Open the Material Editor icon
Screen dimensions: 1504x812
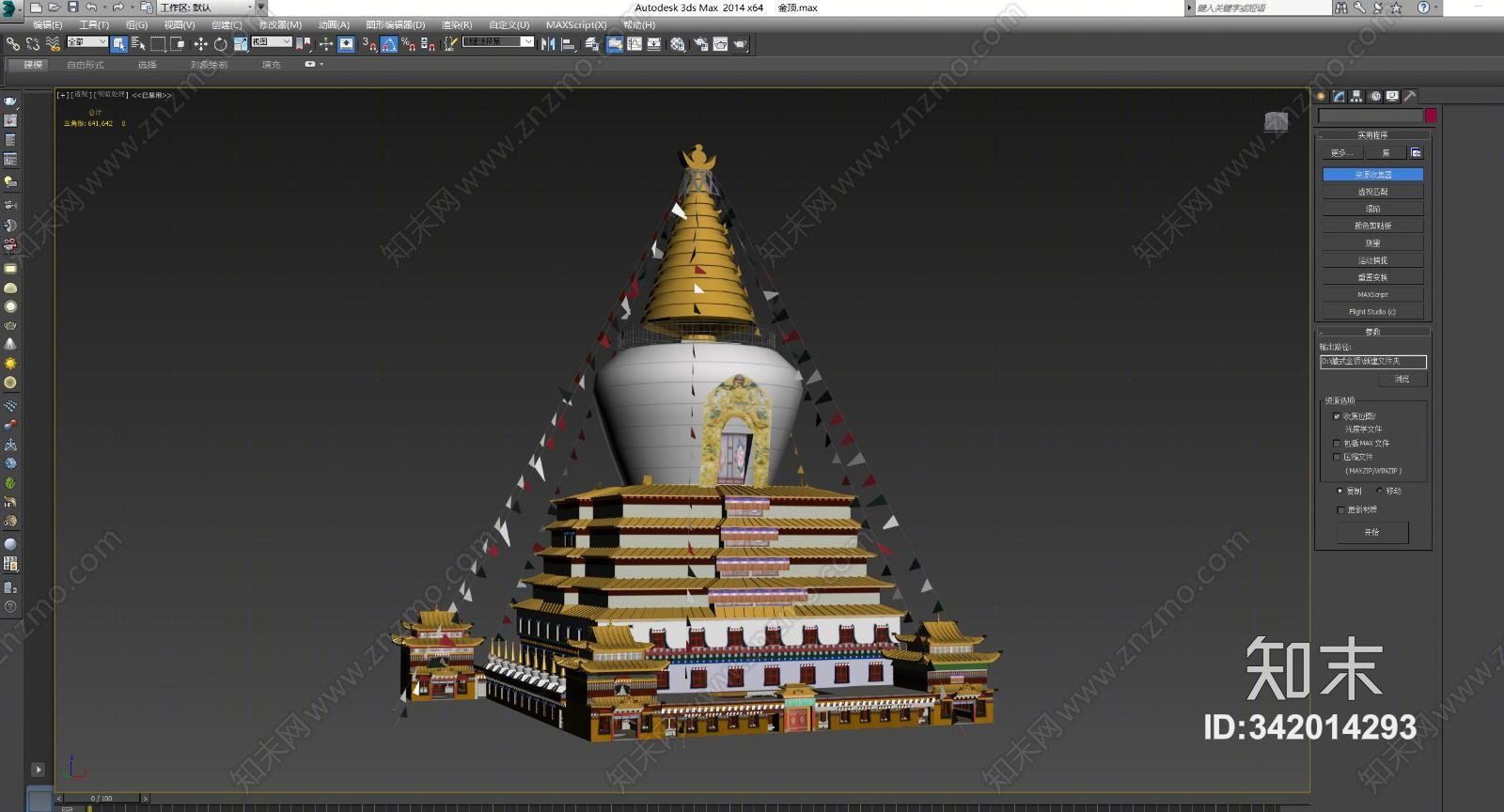[x=678, y=43]
